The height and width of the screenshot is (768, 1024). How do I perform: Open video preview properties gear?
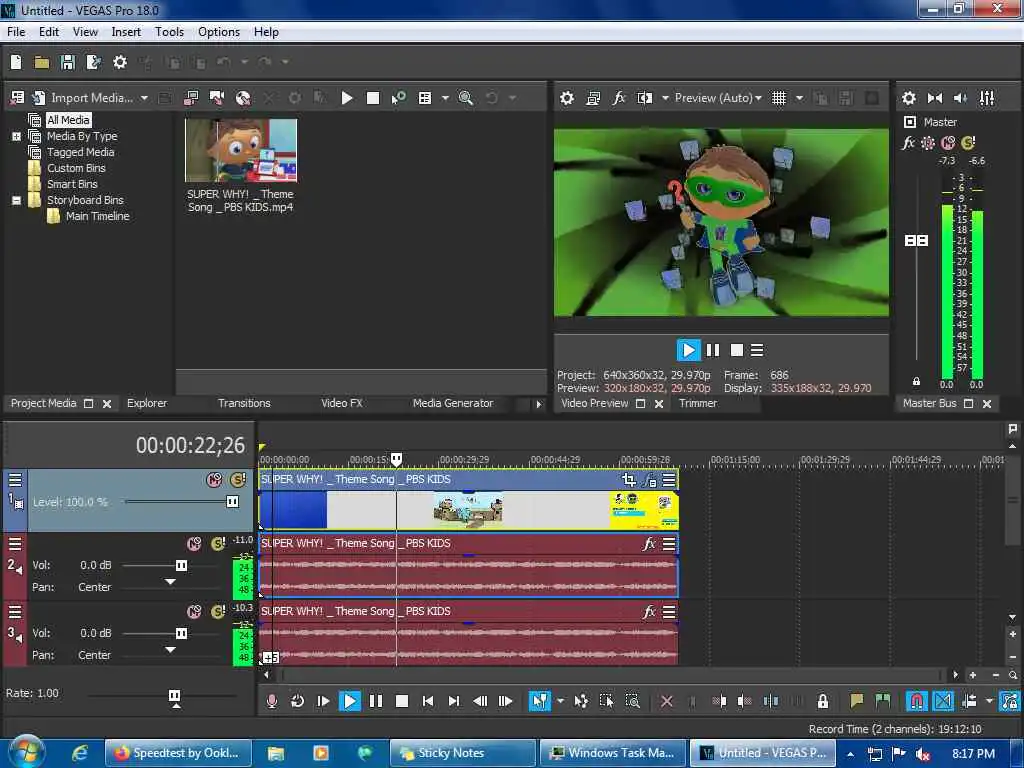coord(567,98)
